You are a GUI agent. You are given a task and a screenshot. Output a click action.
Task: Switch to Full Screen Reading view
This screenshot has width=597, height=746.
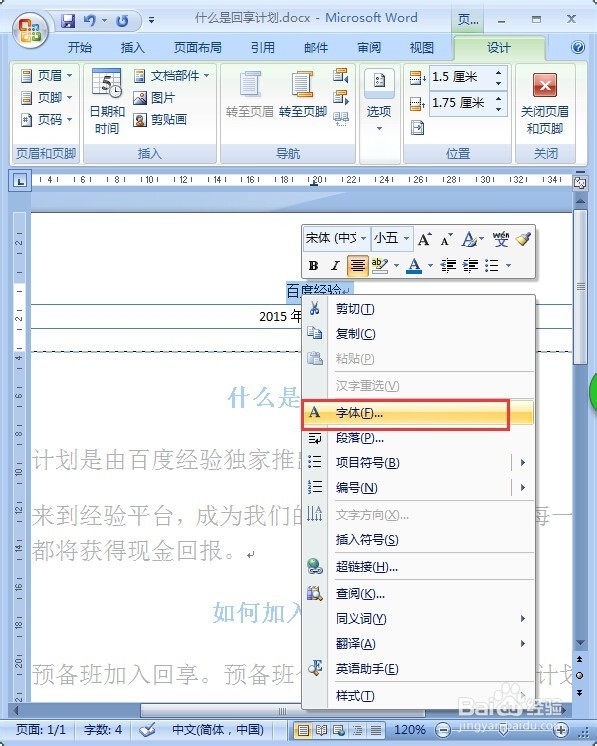321,729
